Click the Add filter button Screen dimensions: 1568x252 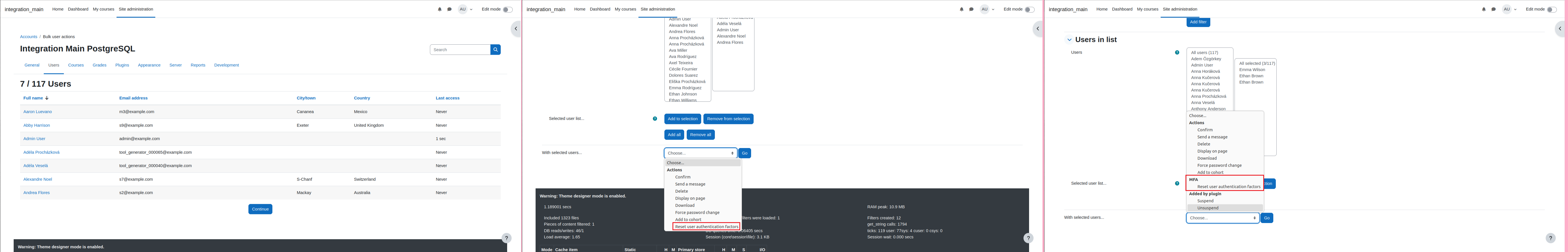click(x=1198, y=22)
